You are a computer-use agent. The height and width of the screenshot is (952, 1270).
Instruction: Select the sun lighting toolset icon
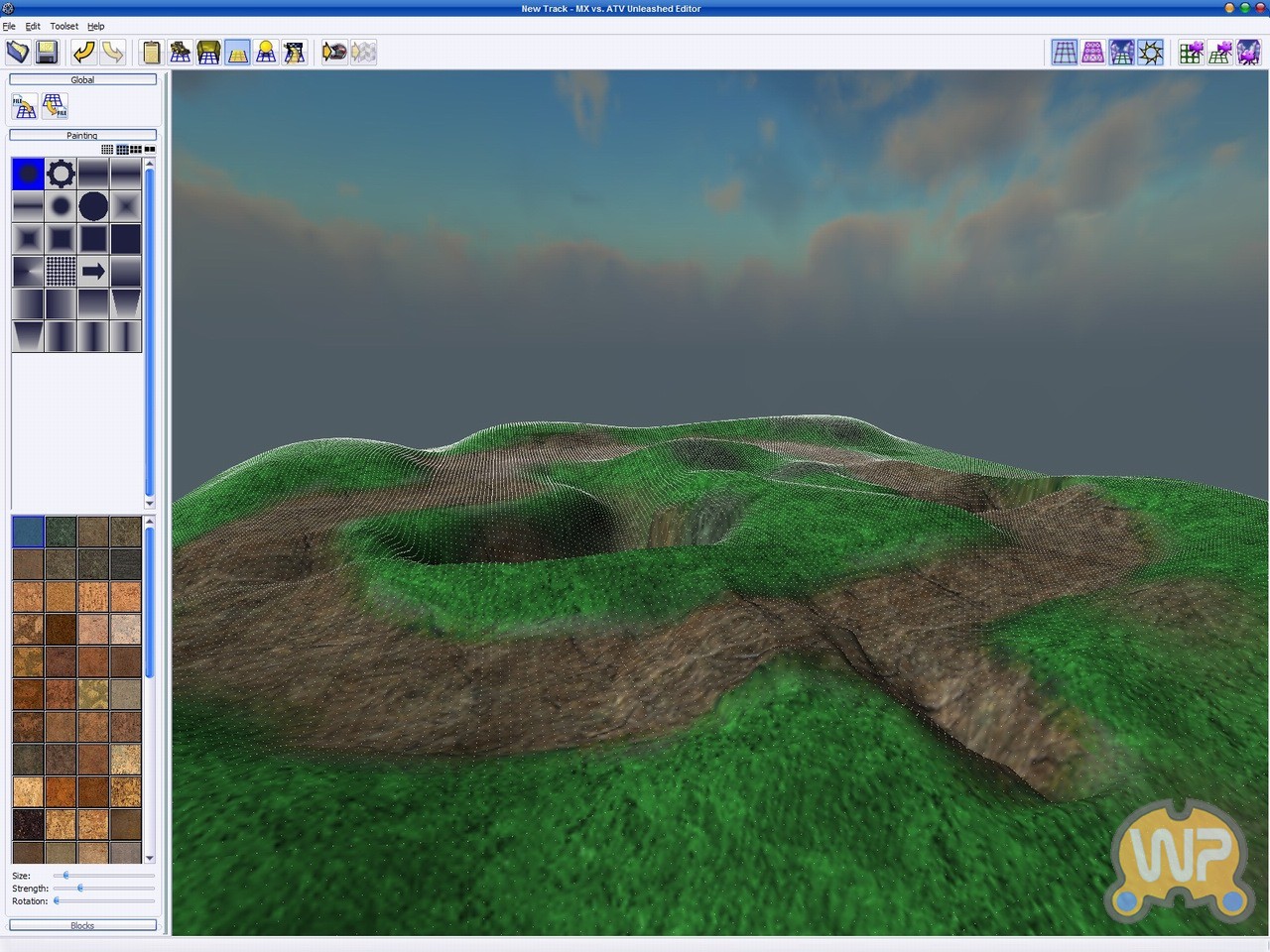pyautogui.click(x=266, y=53)
